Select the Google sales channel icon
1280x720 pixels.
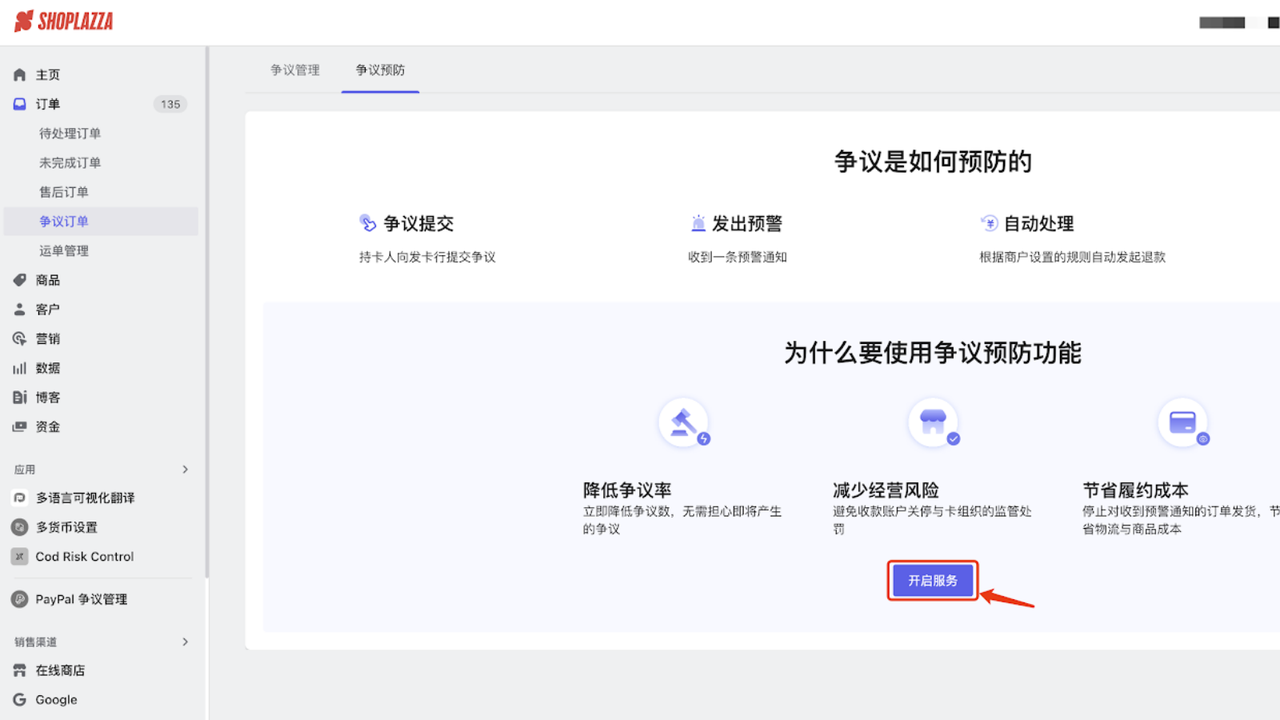(x=19, y=699)
